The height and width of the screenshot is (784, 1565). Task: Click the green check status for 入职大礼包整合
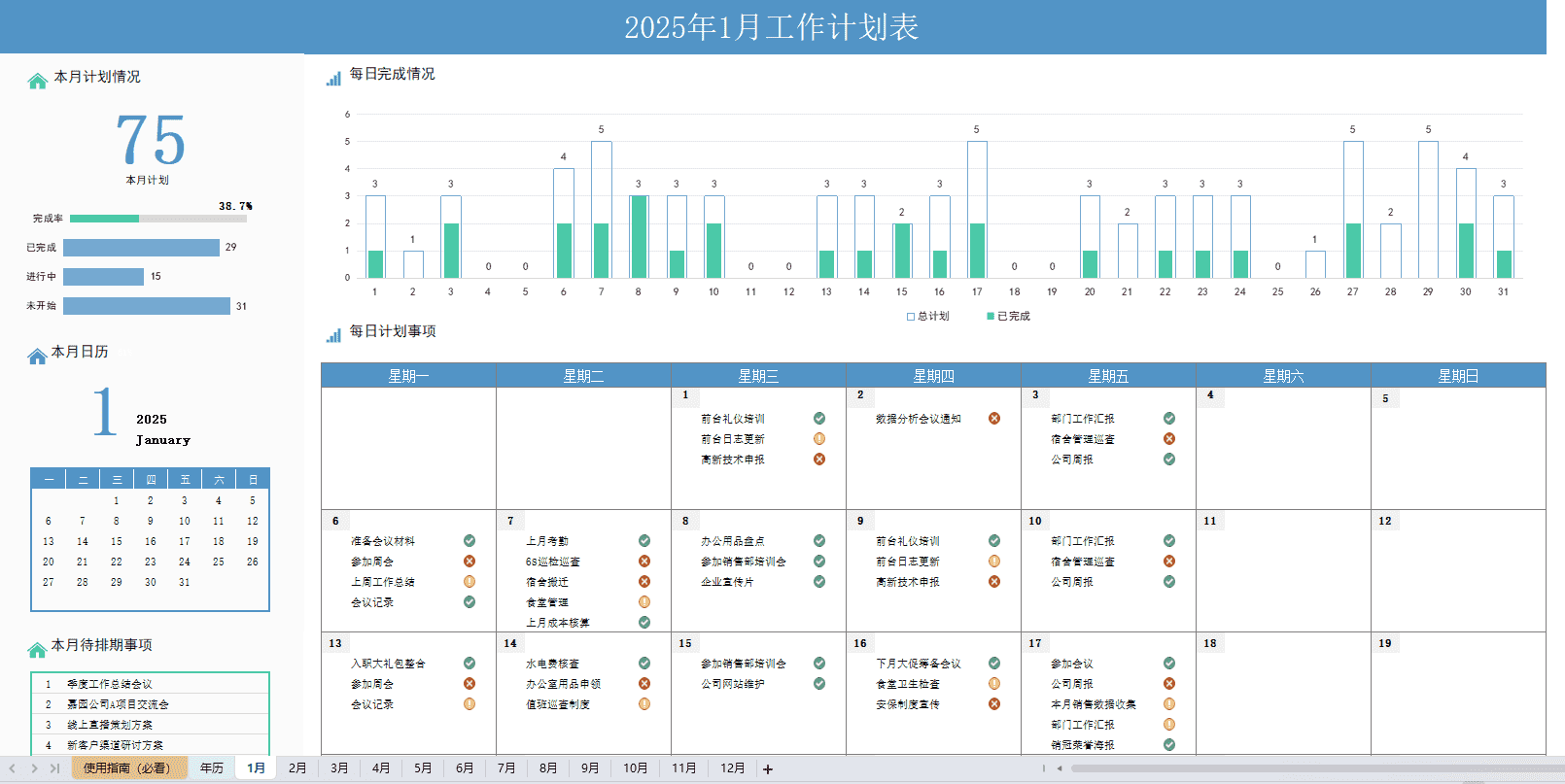pyautogui.click(x=469, y=664)
